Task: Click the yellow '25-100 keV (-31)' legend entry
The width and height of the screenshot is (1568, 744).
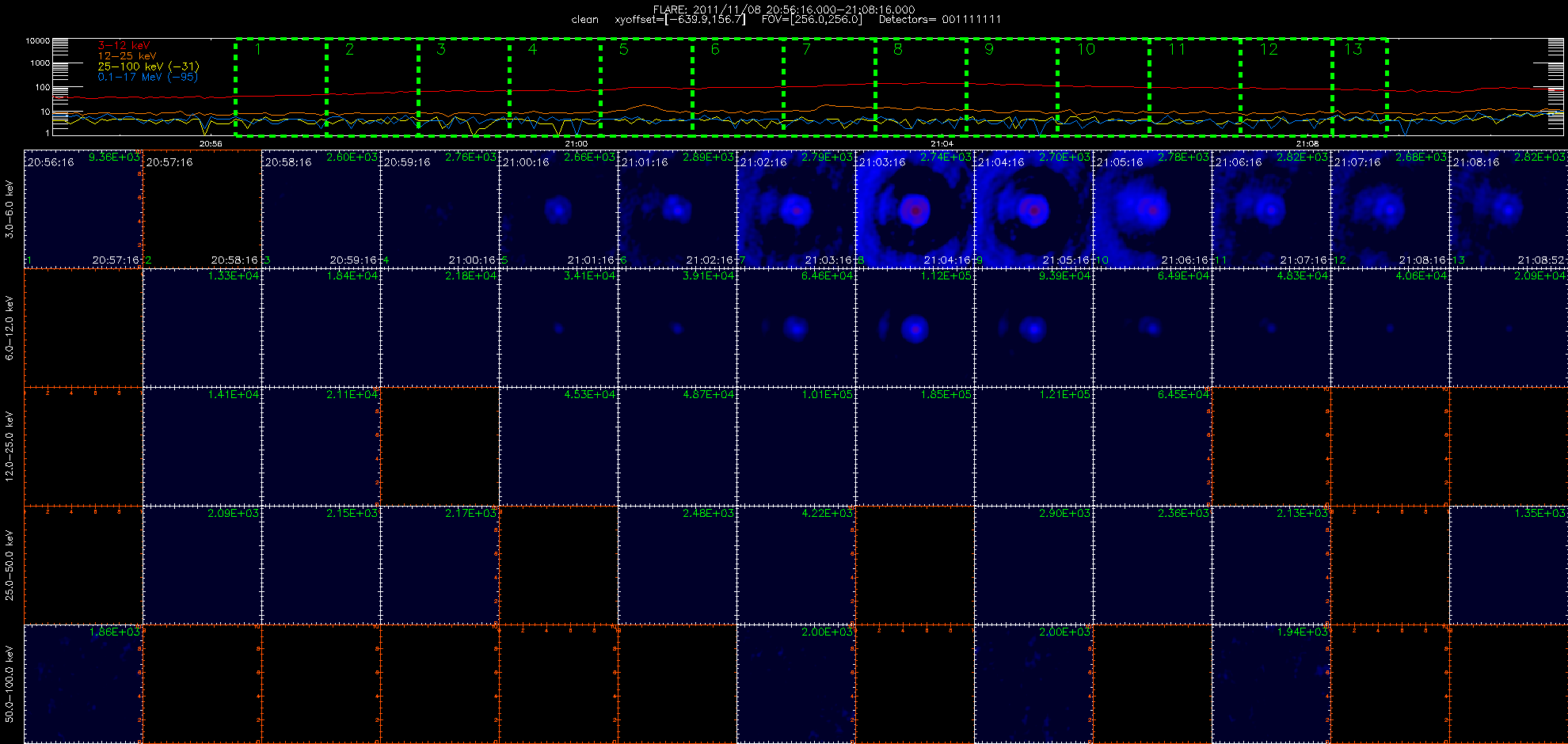Action: [148, 66]
